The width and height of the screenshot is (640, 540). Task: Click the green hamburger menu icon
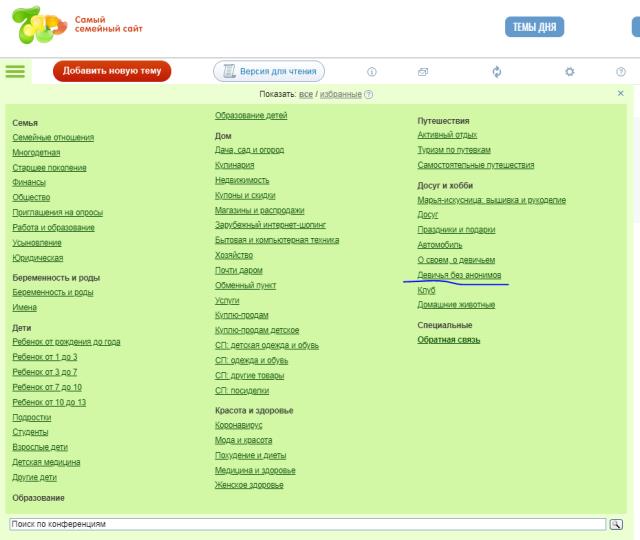pyautogui.click(x=15, y=72)
